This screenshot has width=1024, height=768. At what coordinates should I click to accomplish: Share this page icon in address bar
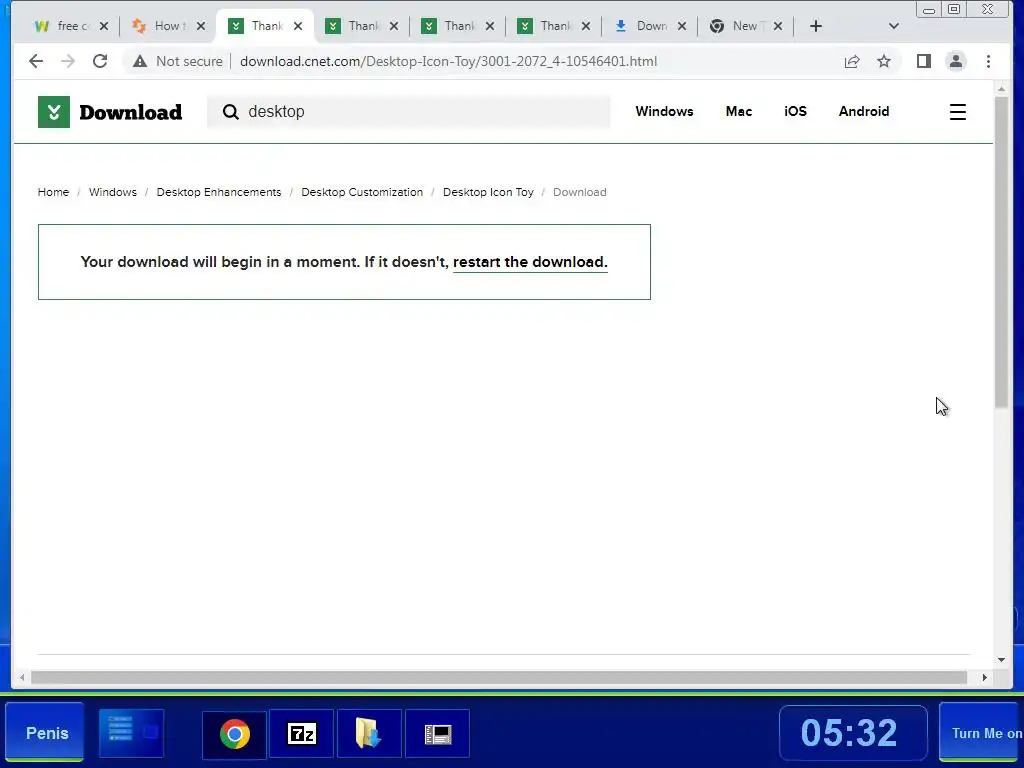click(x=852, y=61)
